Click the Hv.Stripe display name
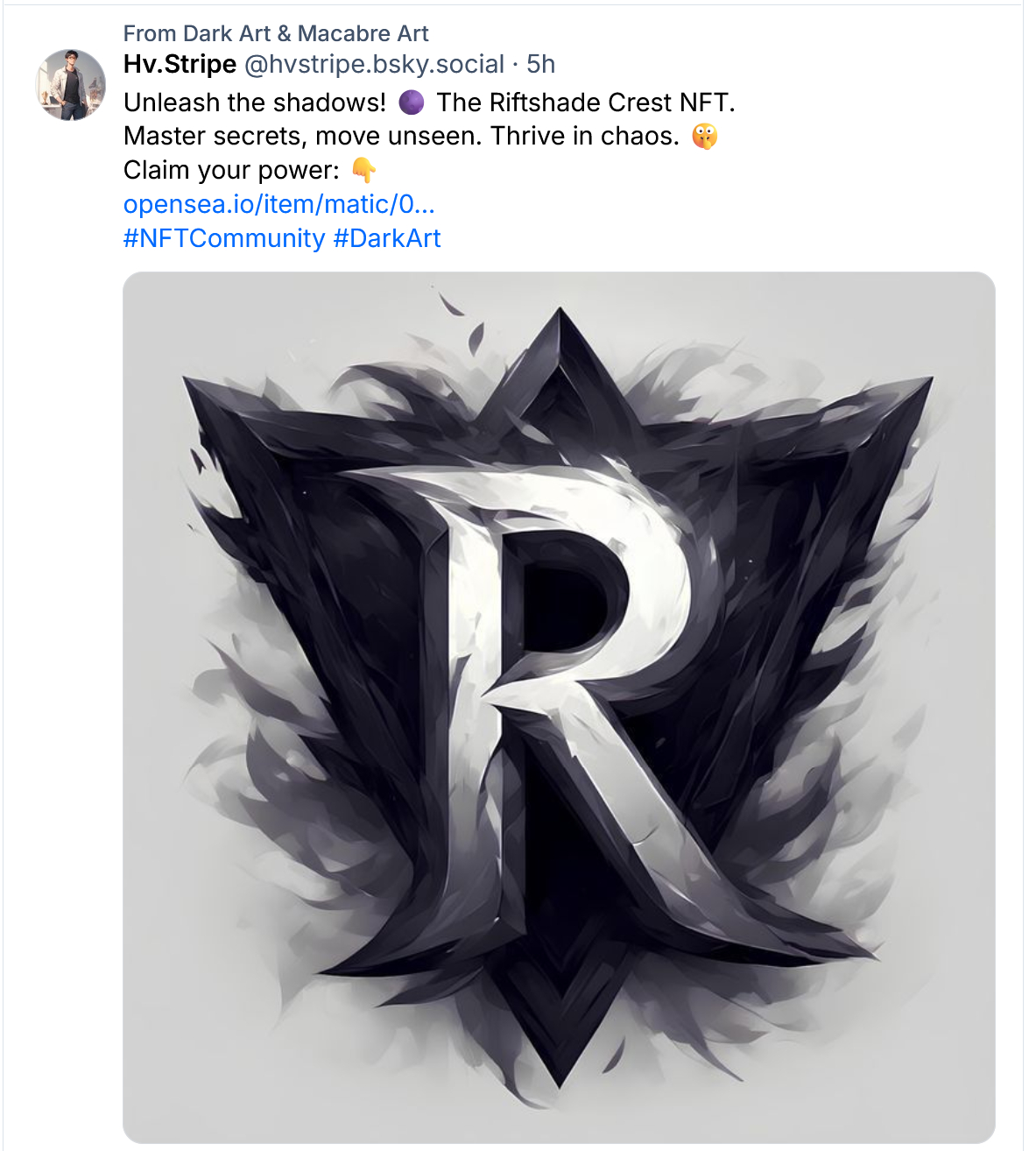 click(x=180, y=64)
